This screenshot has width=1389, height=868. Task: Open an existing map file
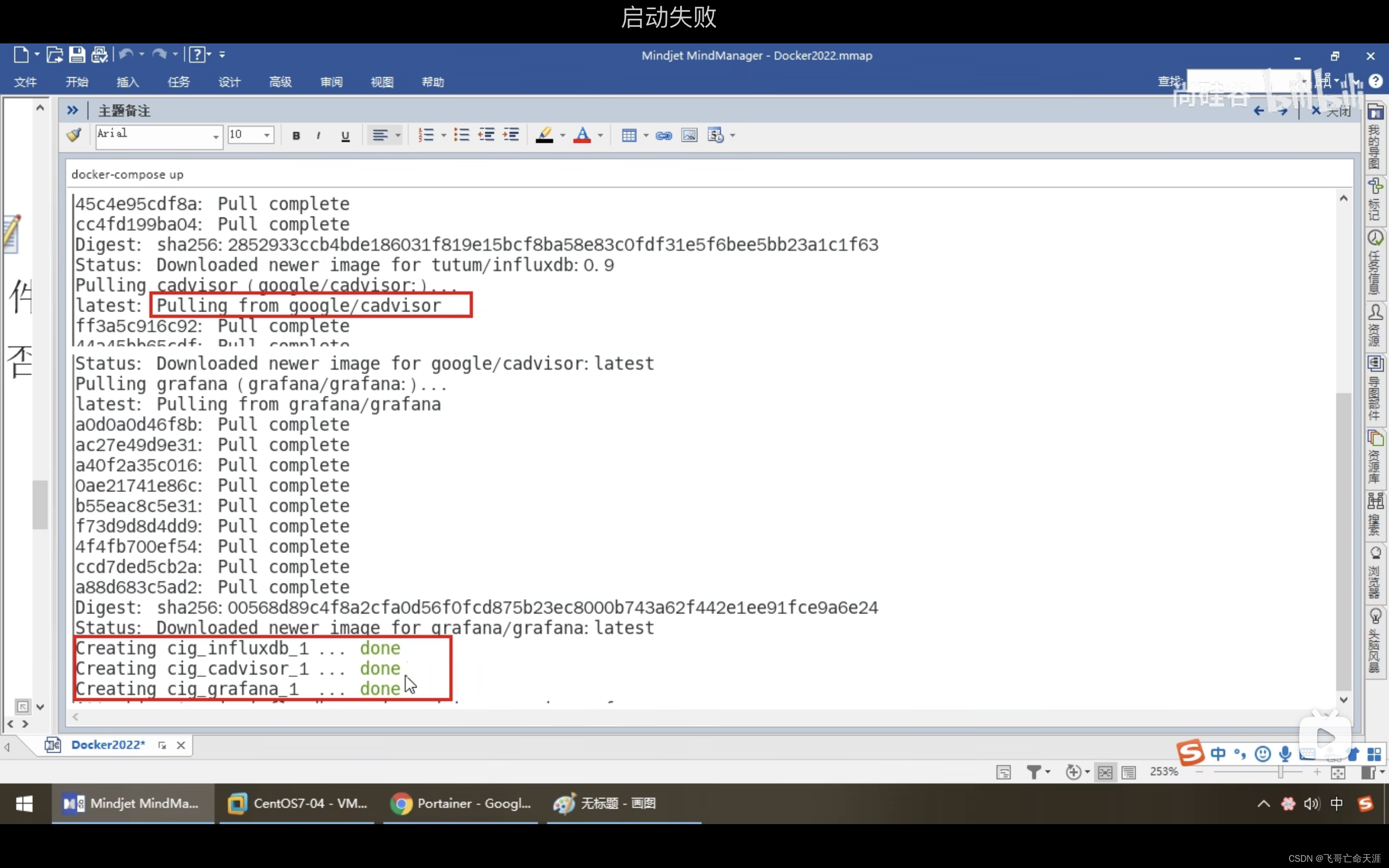(x=54, y=54)
